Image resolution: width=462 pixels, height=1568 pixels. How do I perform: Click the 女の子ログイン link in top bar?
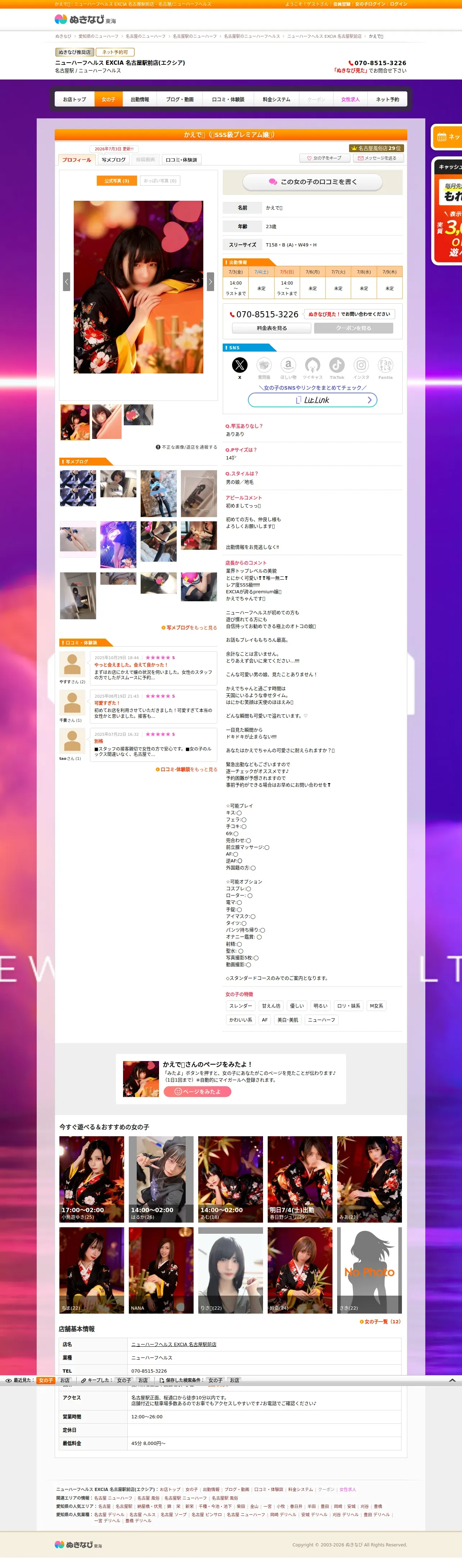point(370,4)
